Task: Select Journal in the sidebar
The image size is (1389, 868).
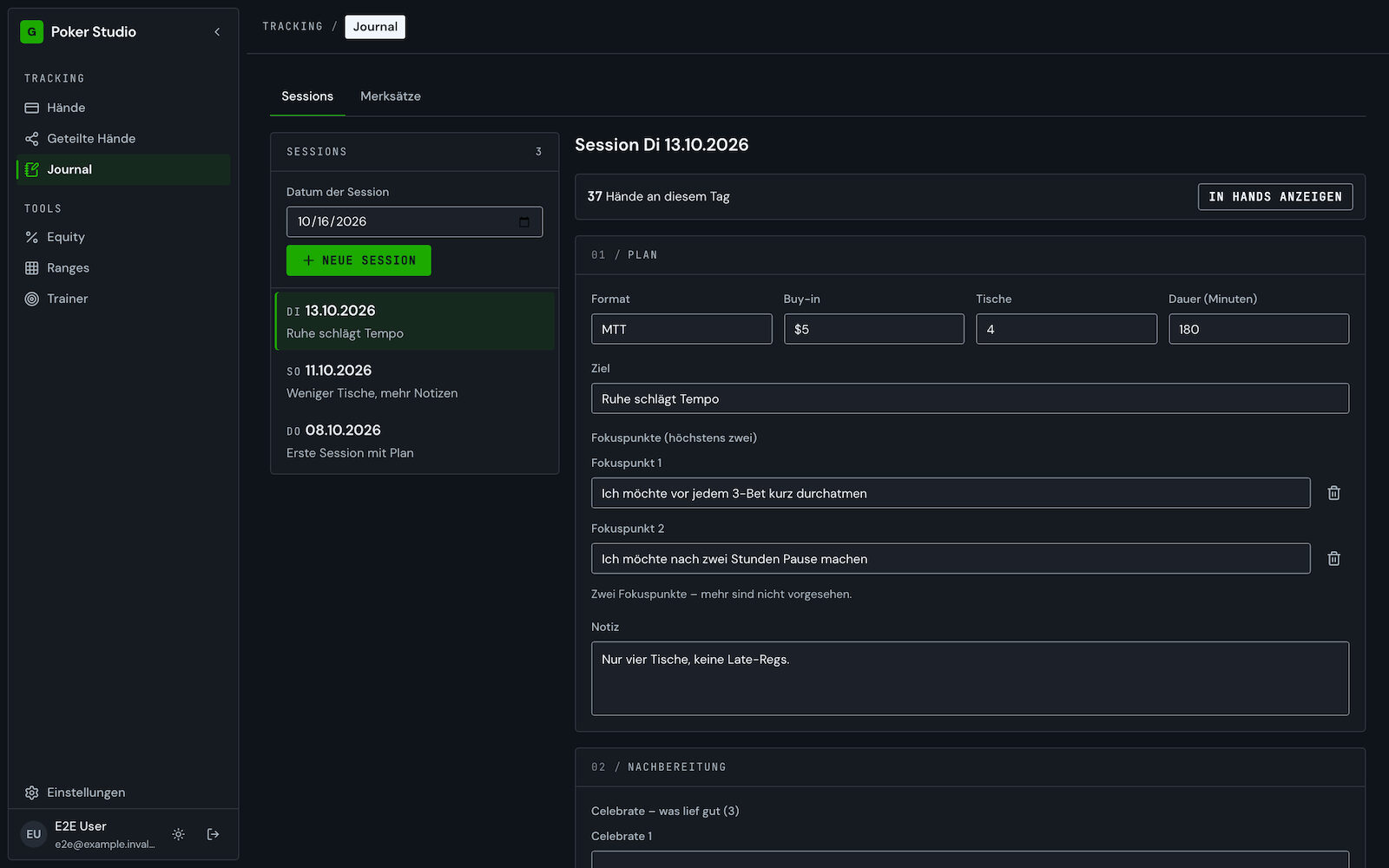Action: click(x=123, y=169)
